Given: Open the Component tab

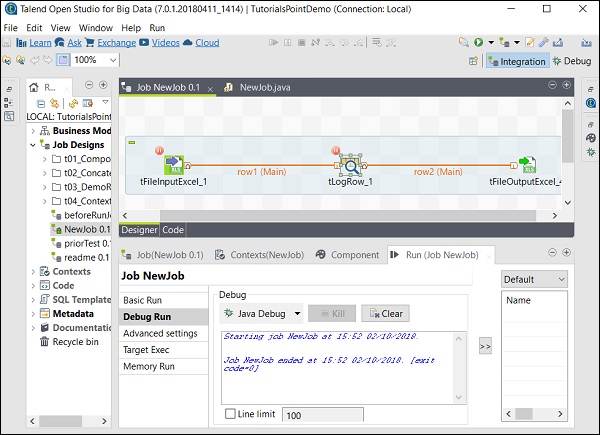Looking at the screenshot, I should [347, 255].
